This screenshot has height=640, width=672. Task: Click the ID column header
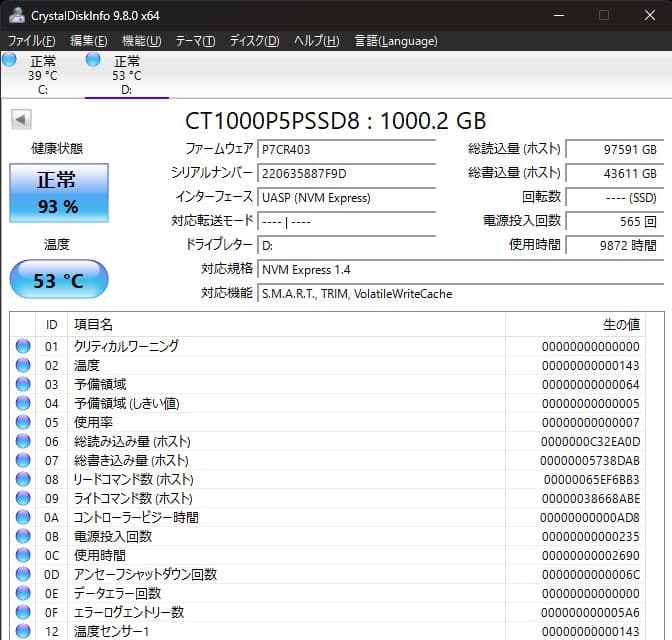51,325
